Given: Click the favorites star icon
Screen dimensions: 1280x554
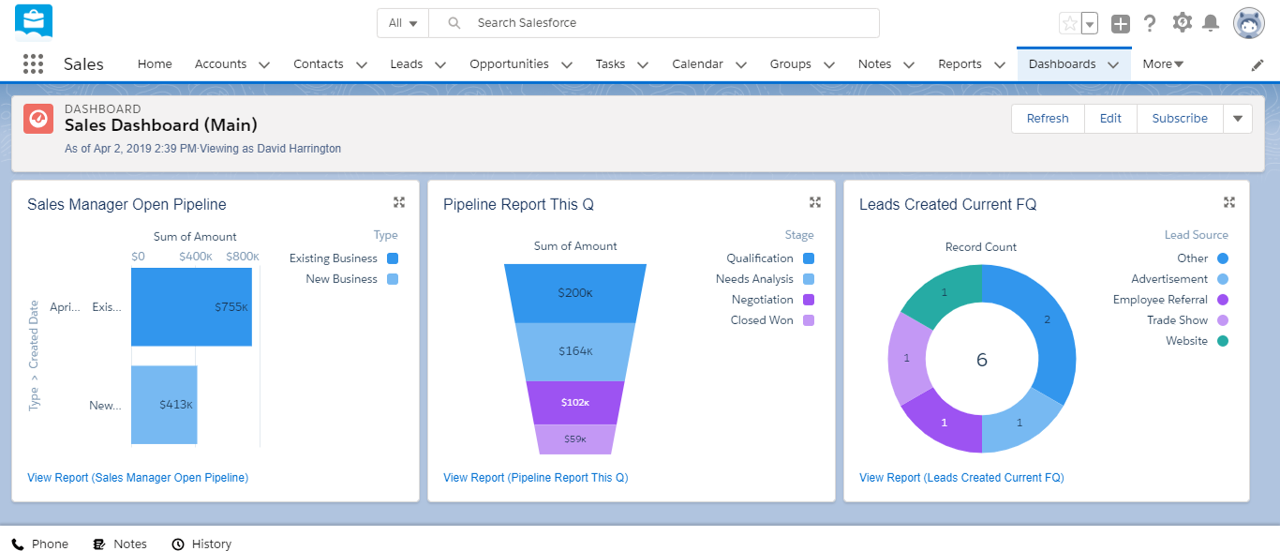Looking at the screenshot, I should click(1069, 23).
